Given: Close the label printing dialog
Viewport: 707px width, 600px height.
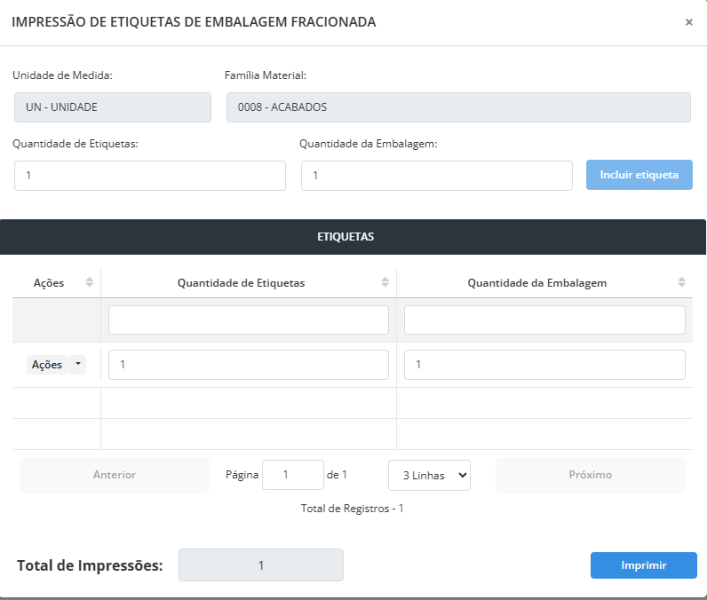Looking at the screenshot, I should pos(688,23).
